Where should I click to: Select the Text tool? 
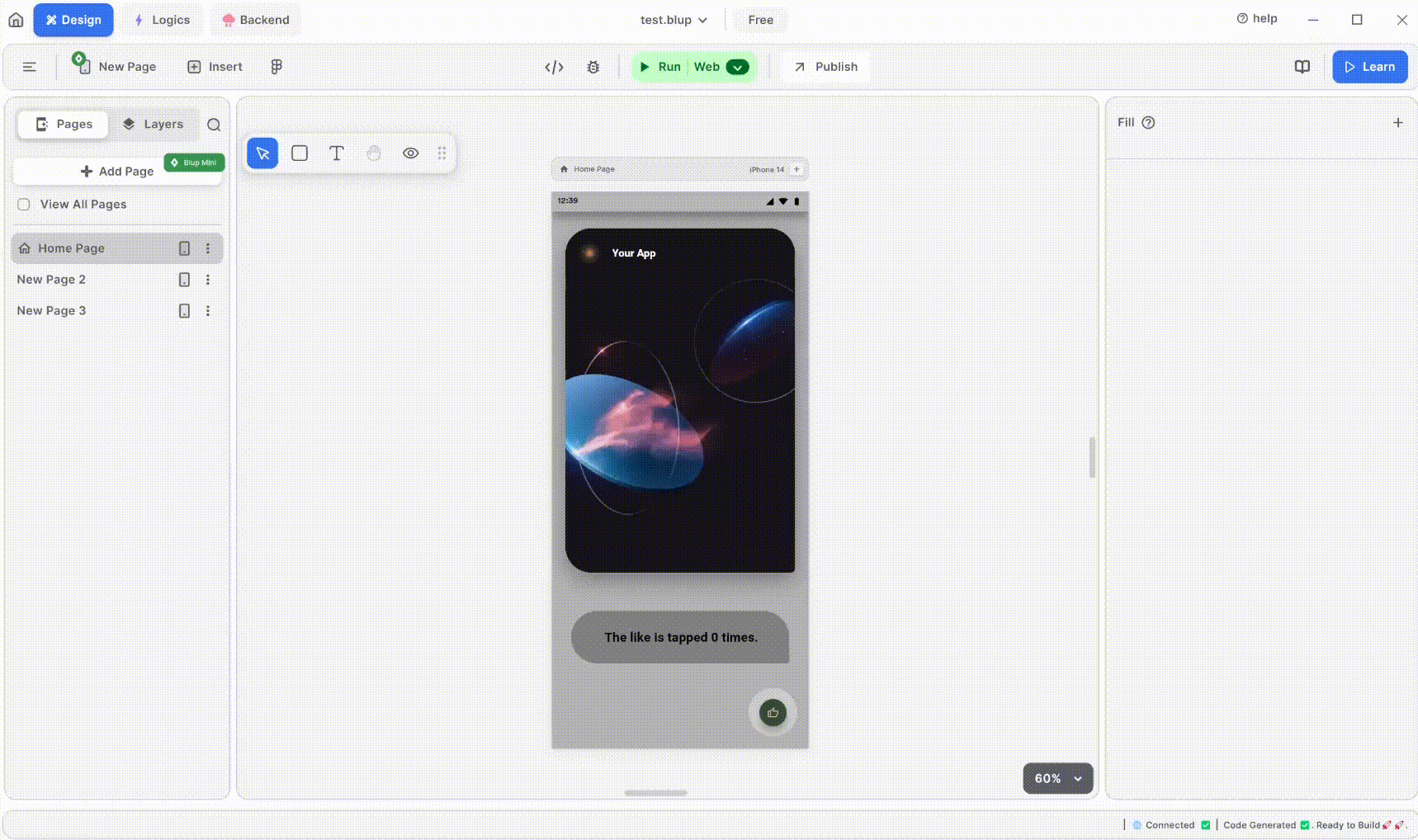336,153
